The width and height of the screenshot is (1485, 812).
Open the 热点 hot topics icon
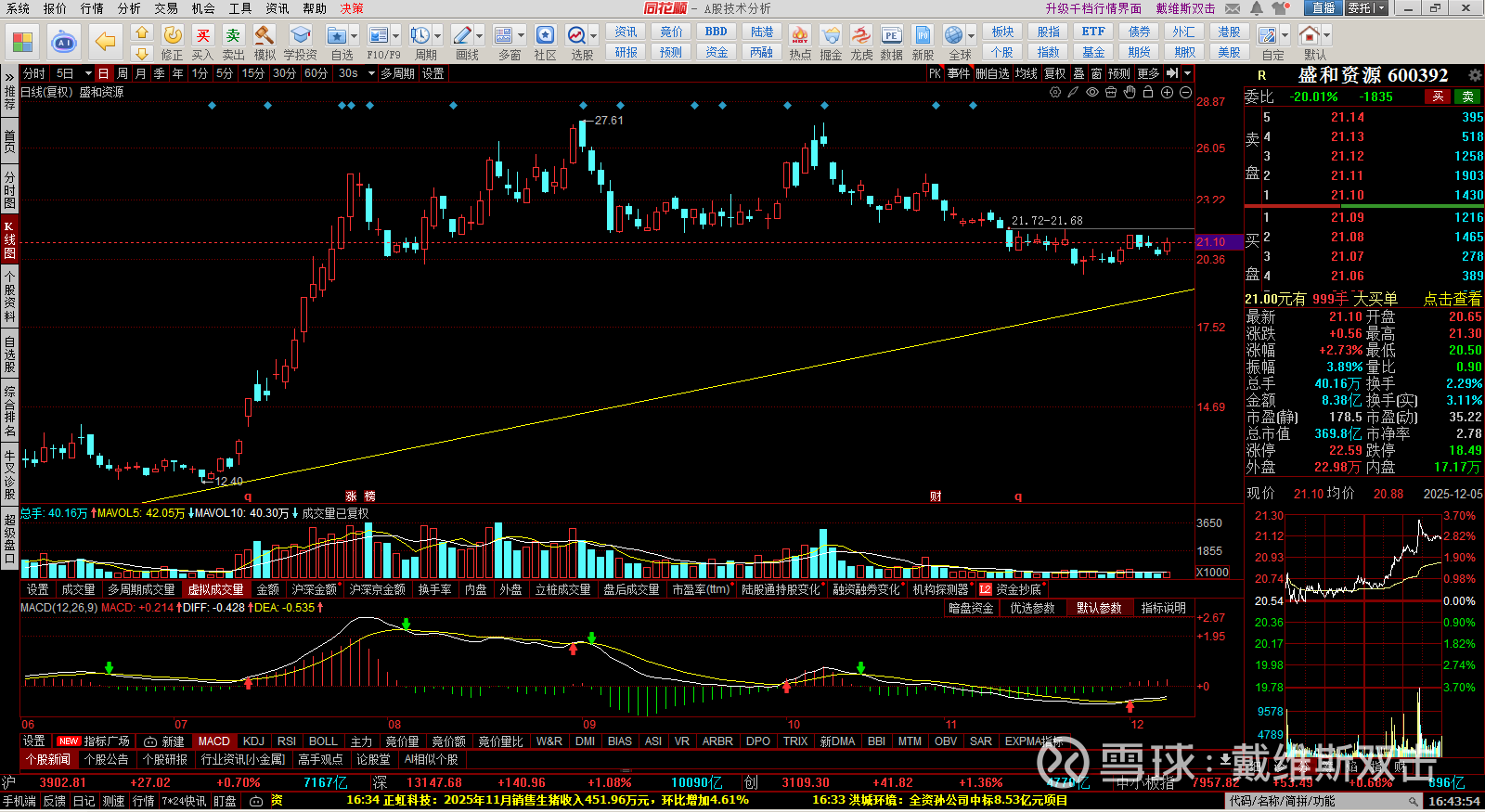coord(799,35)
